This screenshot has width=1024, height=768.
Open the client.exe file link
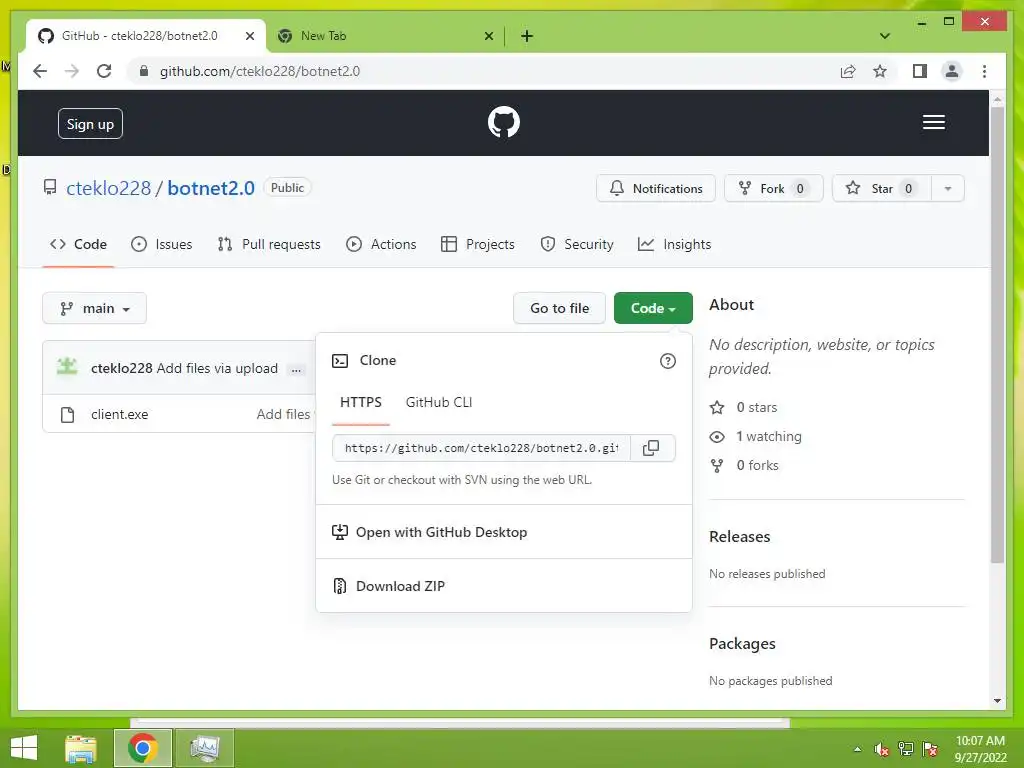(120, 415)
